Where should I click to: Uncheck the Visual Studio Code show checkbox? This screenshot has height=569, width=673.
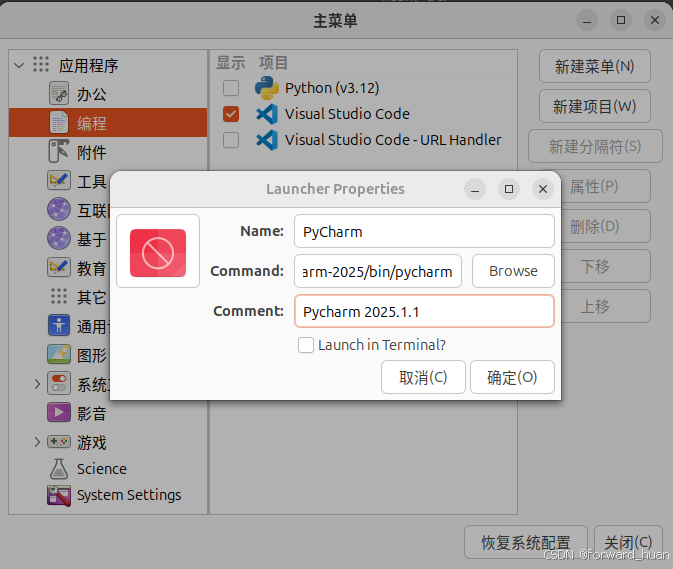[x=231, y=114]
